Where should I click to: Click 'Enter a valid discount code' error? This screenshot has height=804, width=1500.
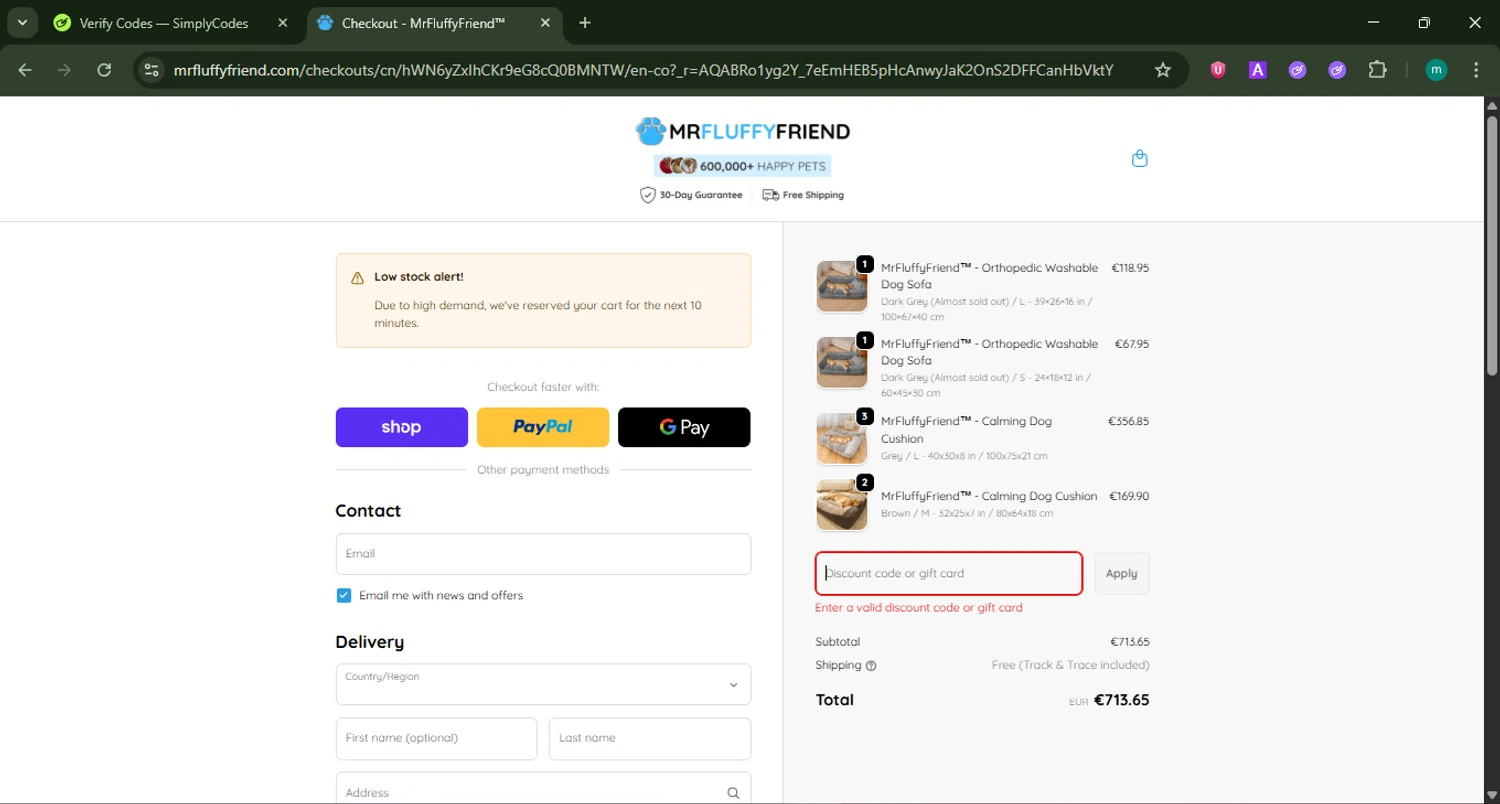[x=919, y=608]
